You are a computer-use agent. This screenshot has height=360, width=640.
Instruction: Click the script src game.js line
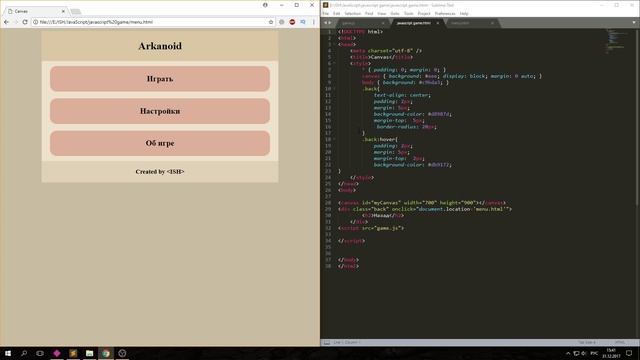[x=371, y=228]
